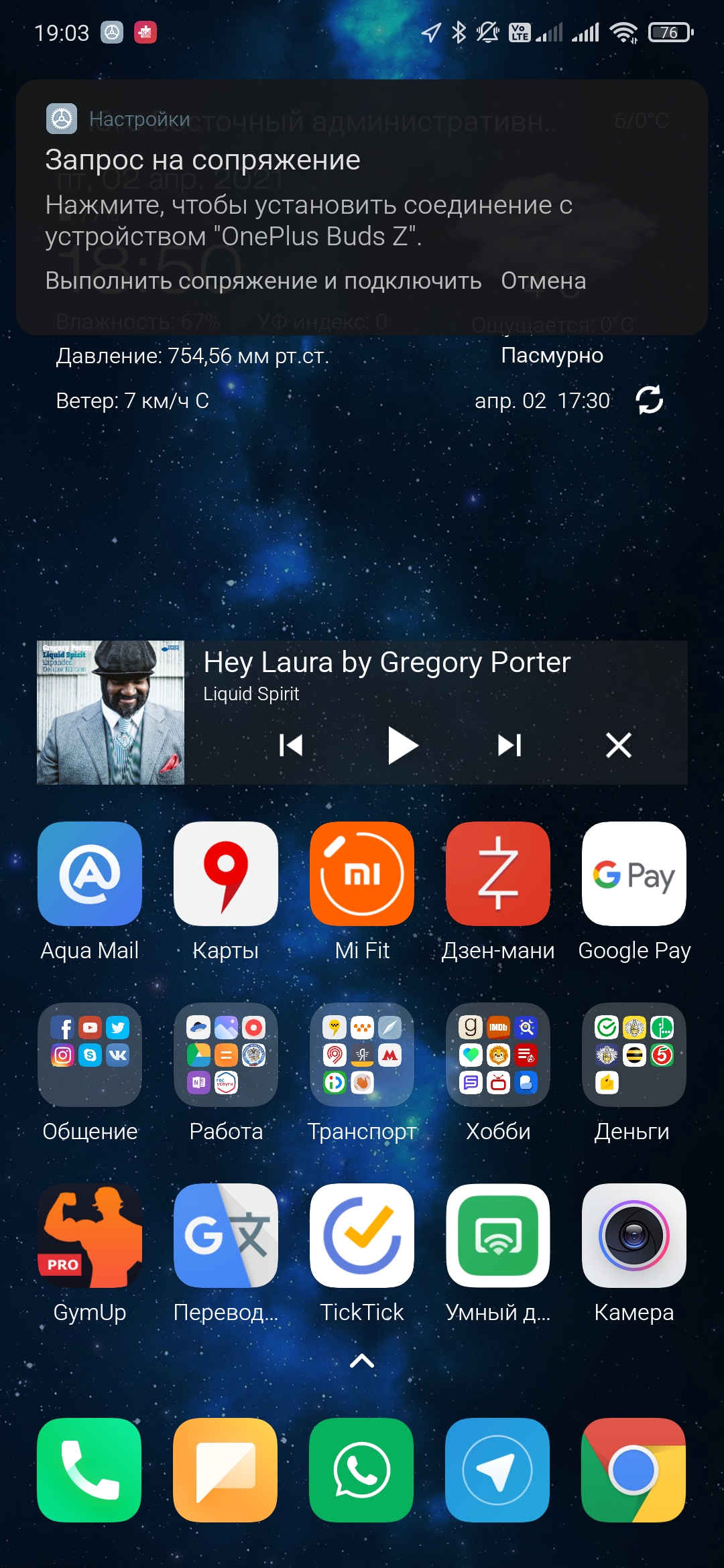Tap the Wi-Fi status icon
Image resolution: width=724 pixels, height=1568 pixels.
point(624,32)
